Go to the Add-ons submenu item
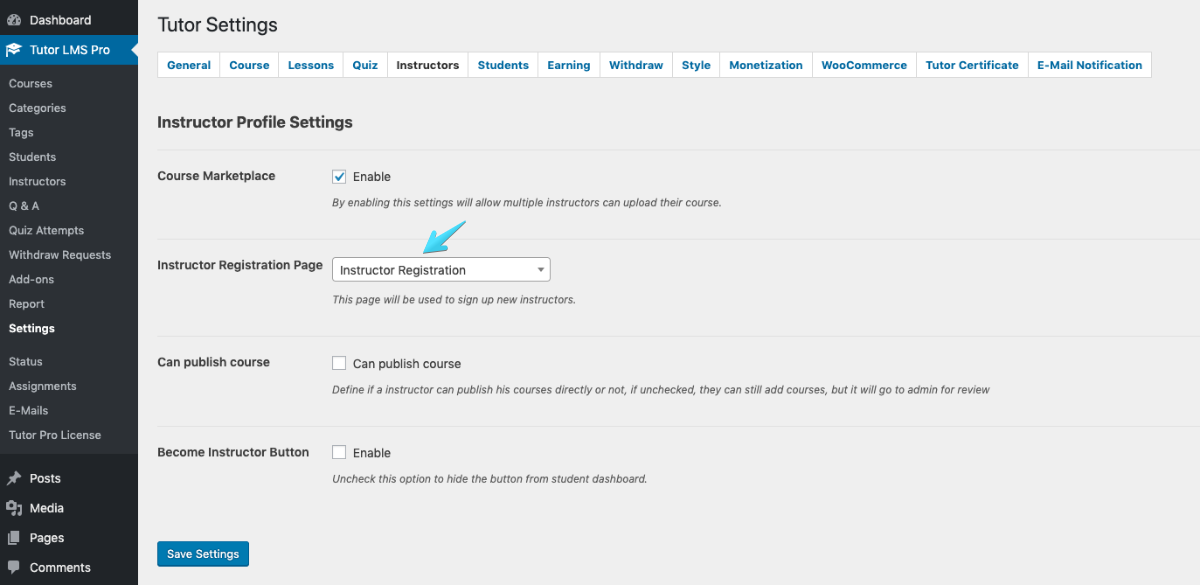This screenshot has width=1200, height=585. [x=32, y=279]
